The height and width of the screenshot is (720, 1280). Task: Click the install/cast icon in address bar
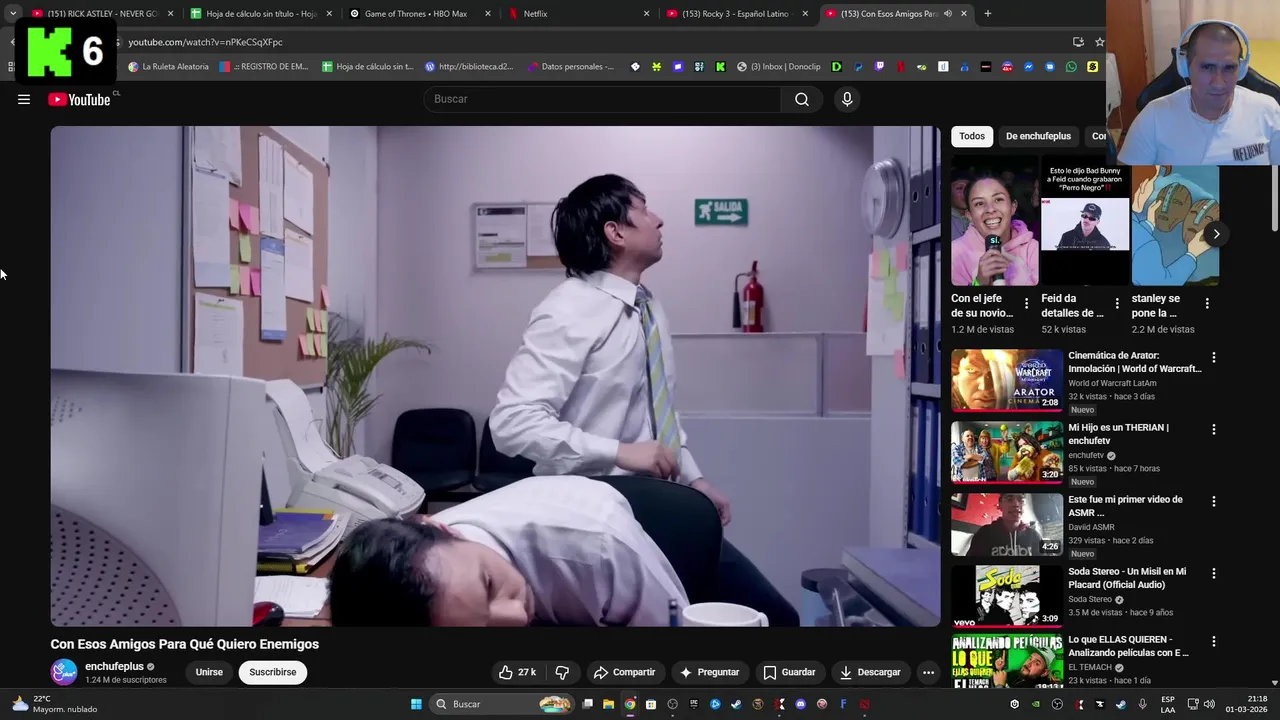pyautogui.click(x=1078, y=42)
